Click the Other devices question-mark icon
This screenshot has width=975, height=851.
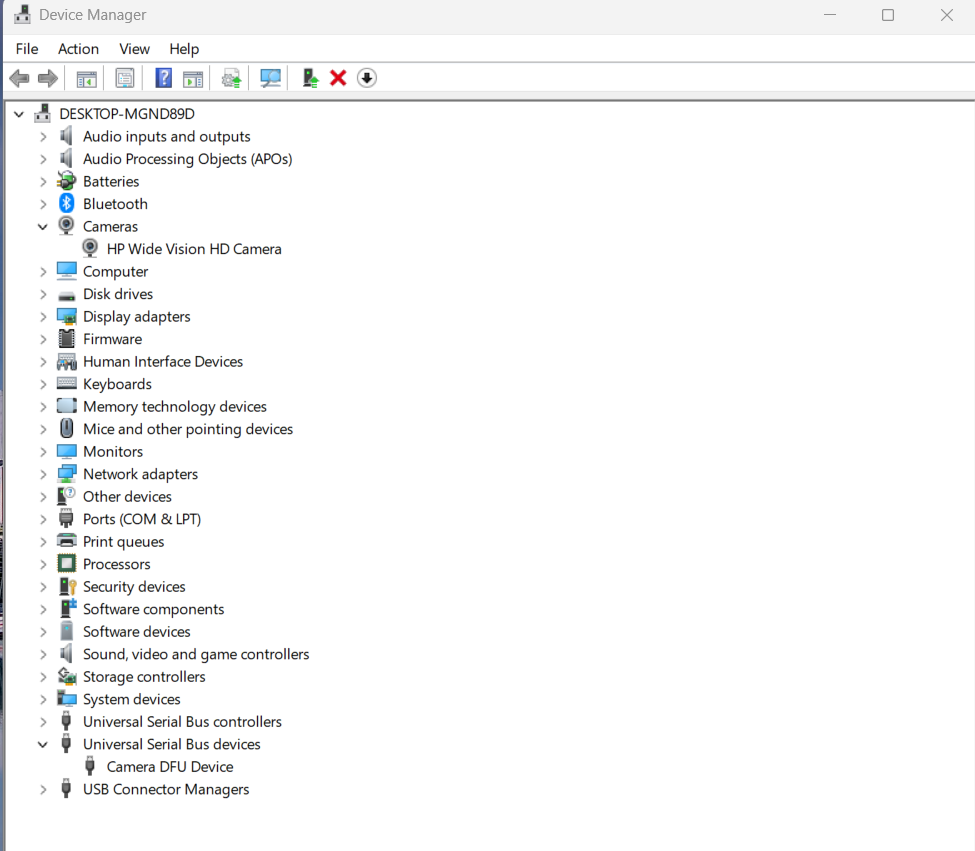click(x=67, y=496)
